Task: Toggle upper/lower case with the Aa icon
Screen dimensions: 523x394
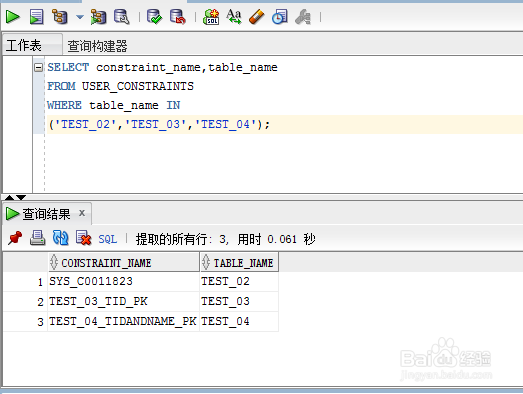Action: tap(234, 17)
